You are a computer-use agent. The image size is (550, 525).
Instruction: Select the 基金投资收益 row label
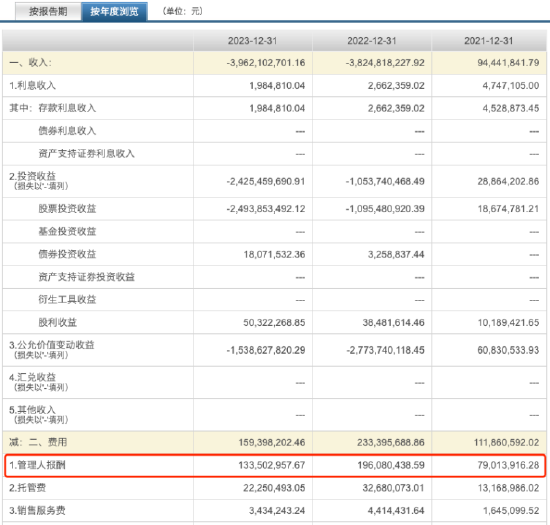coord(67,231)
